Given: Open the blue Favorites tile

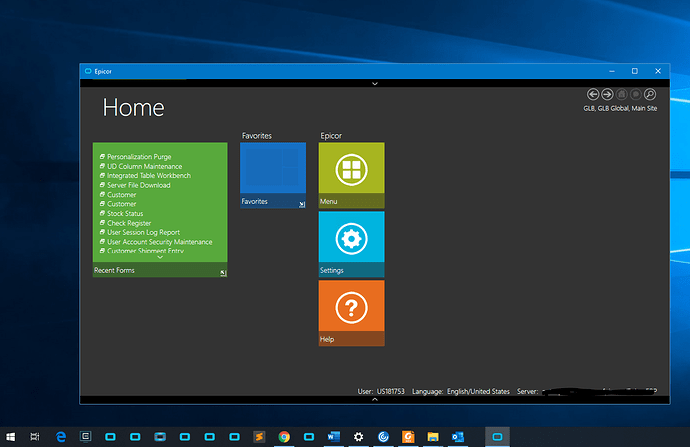Looking at the screenshot, I should (273, 175).
